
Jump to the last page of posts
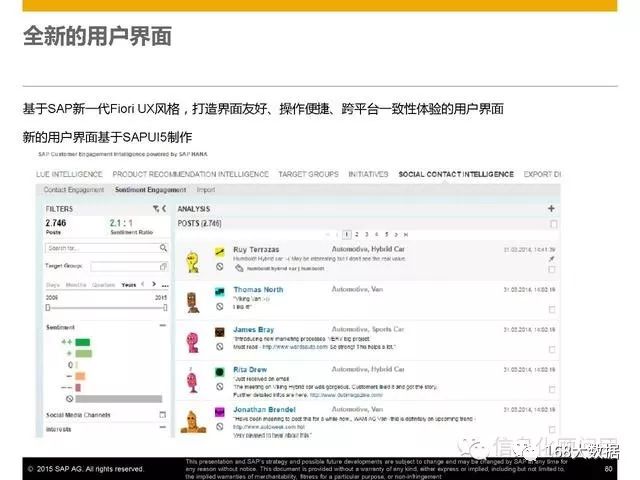(406, 234)
